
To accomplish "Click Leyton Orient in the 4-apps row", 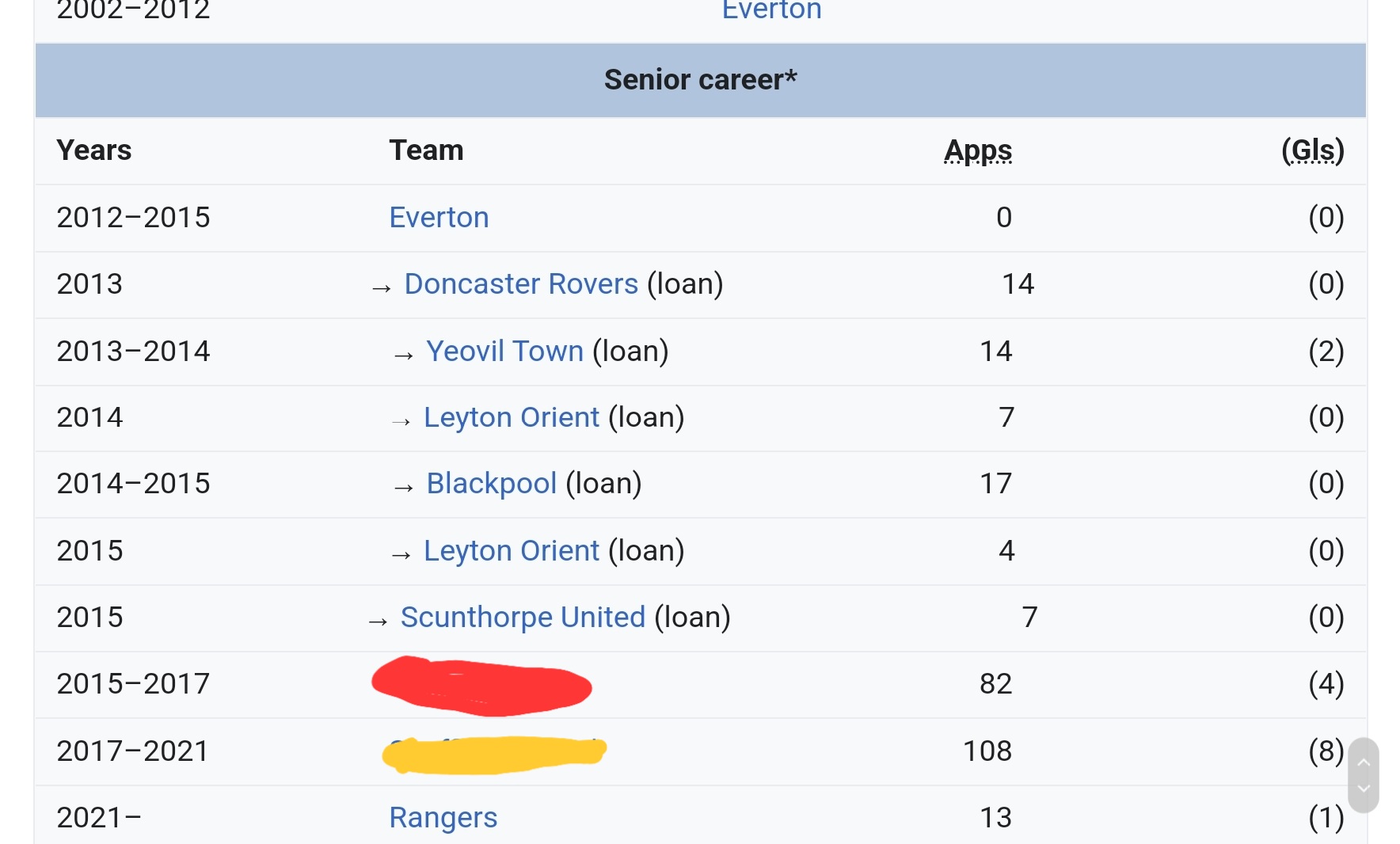I will (511, 550).
